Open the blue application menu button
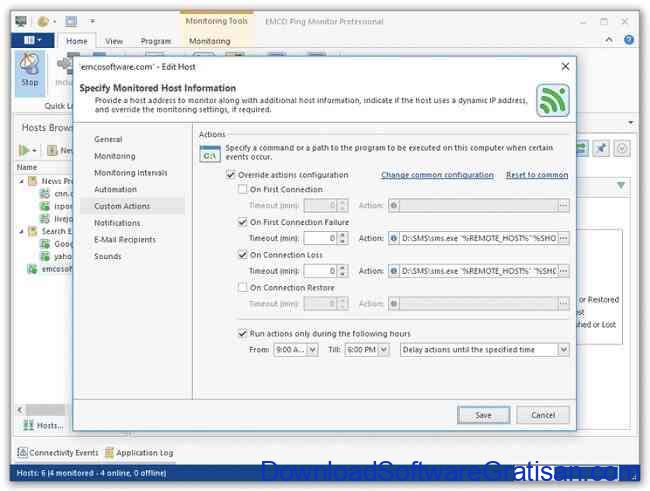The height and width of the screenshot is (491, 650). tap(32, 40)
